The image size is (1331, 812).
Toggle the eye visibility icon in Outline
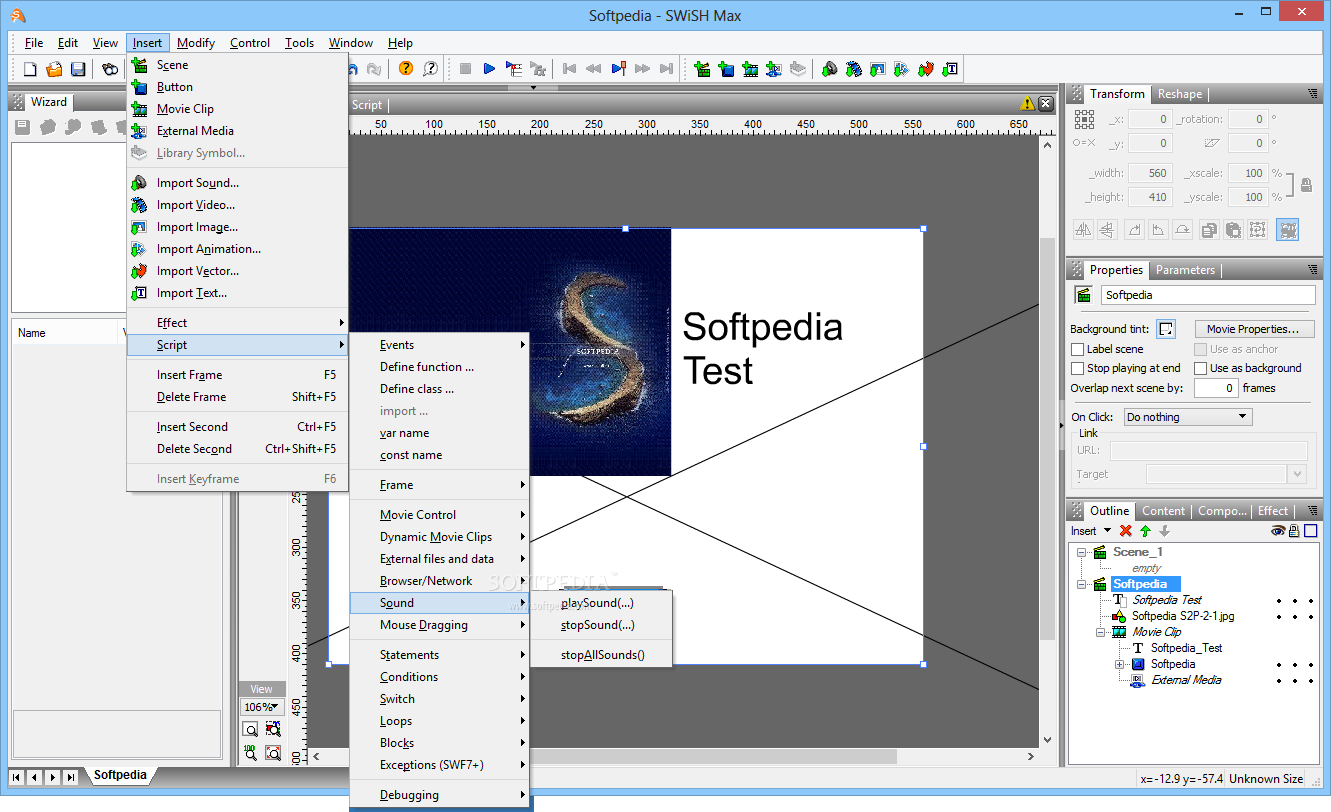[x=1278, y=531]
